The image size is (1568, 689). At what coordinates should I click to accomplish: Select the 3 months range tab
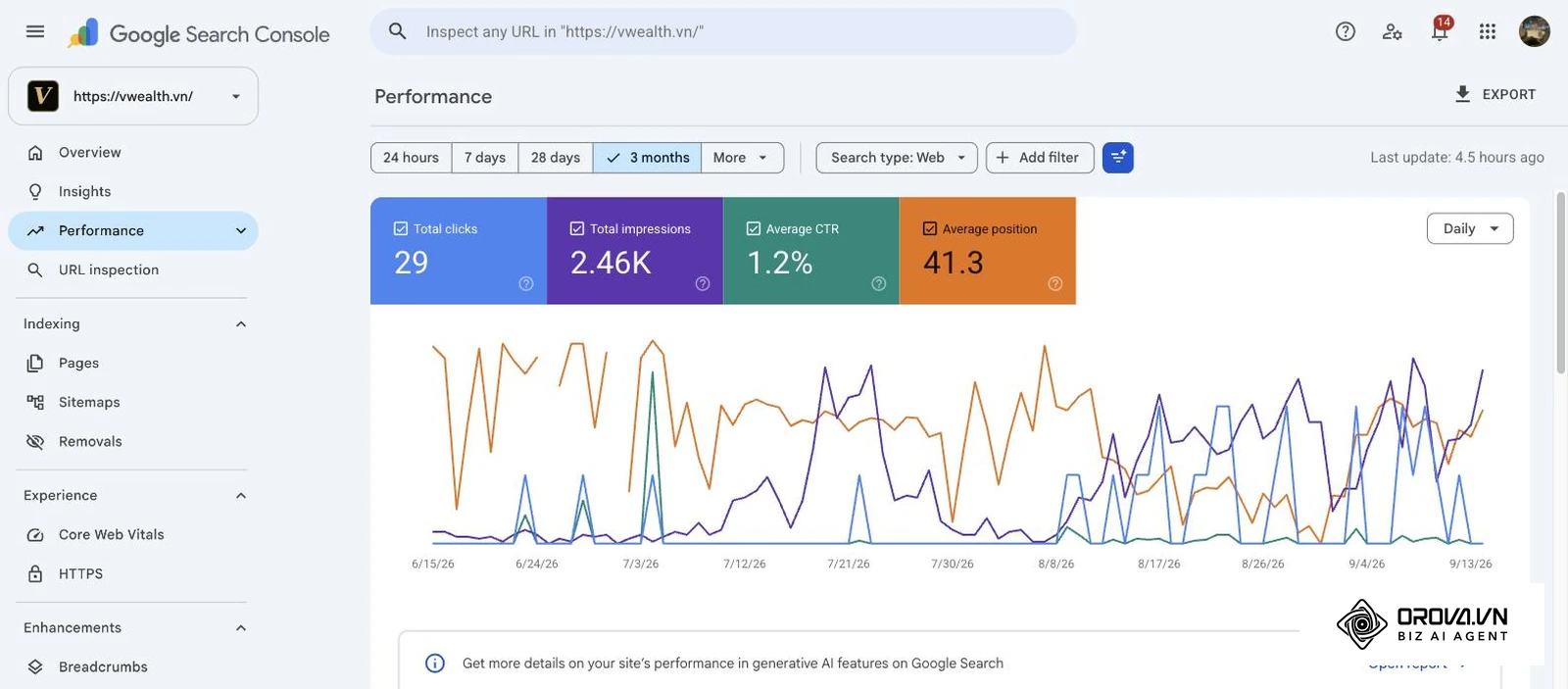tap(647, 158)
